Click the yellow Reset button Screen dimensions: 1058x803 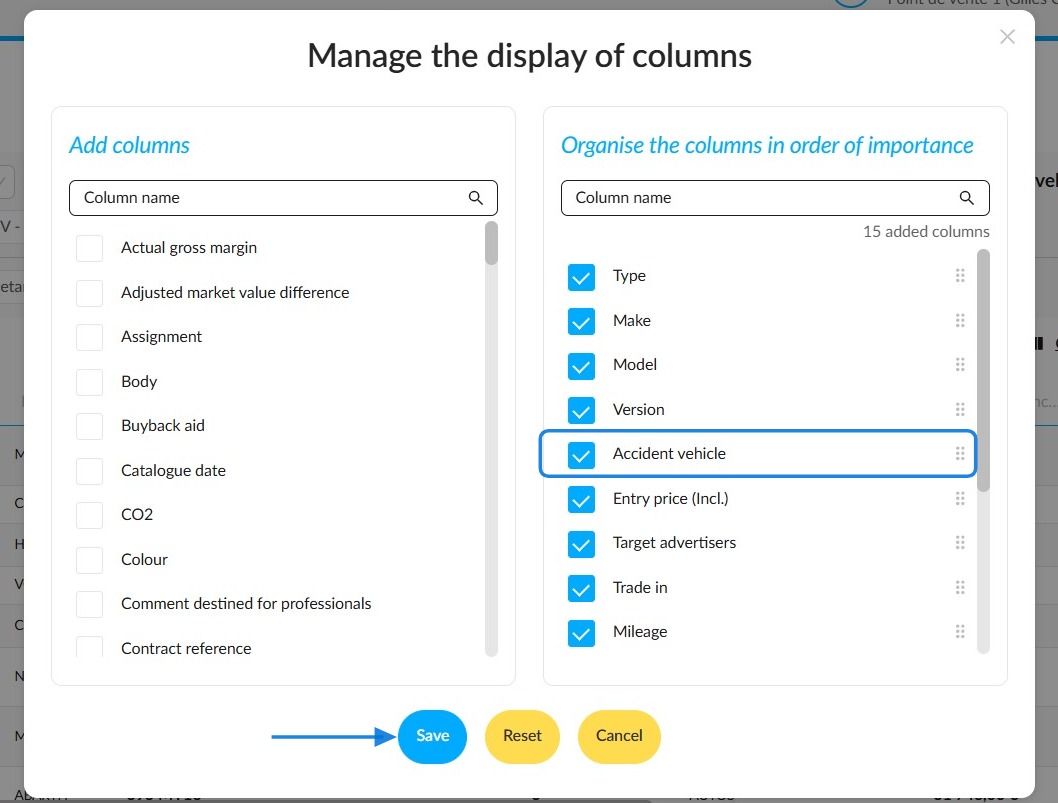tap(522, 736)
